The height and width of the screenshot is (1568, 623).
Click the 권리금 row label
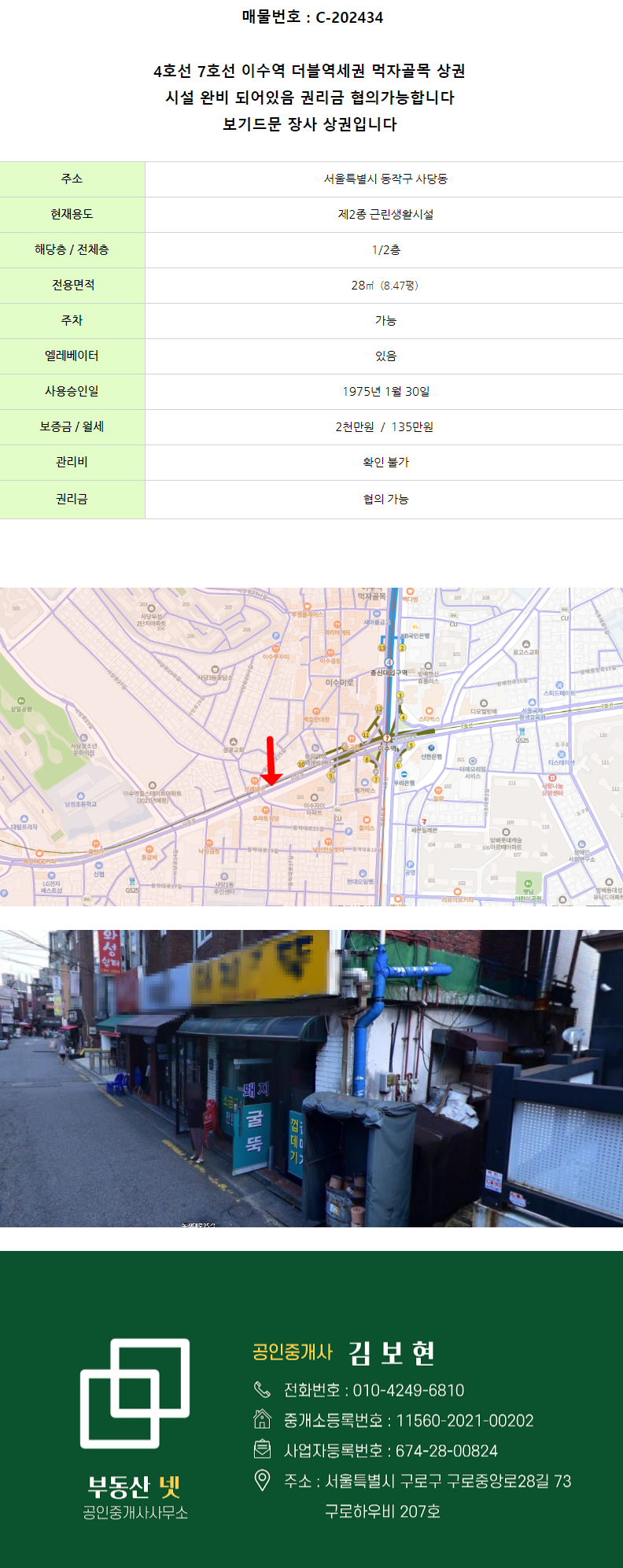point(72,499)
